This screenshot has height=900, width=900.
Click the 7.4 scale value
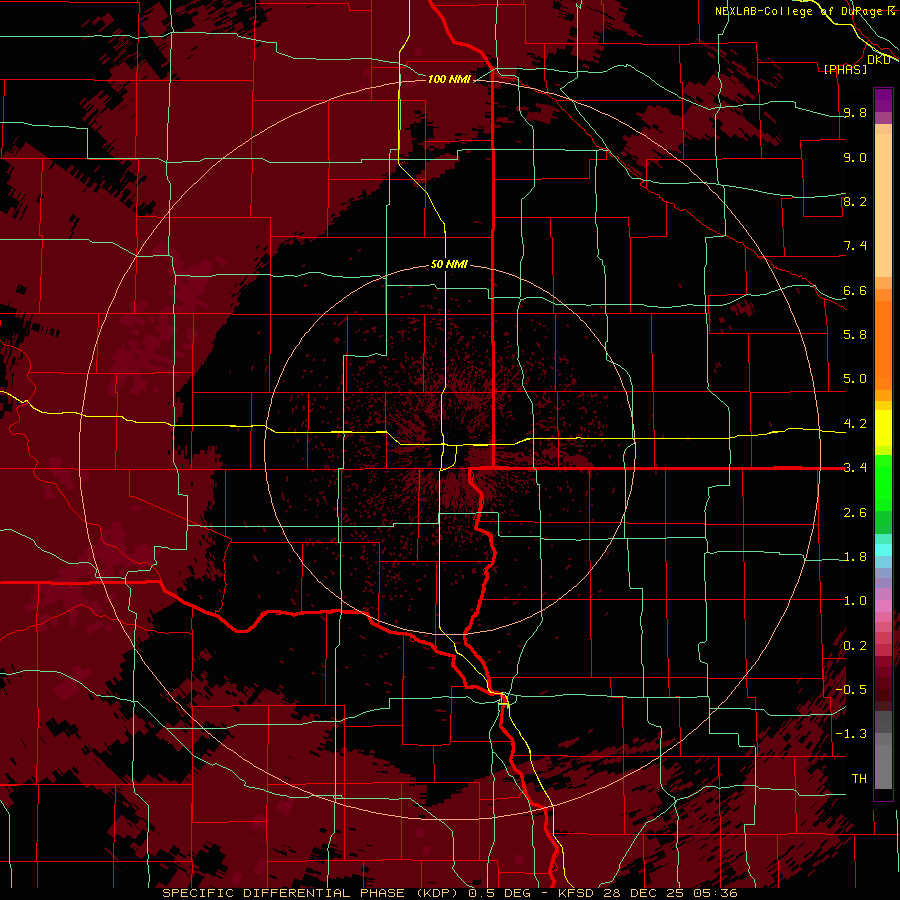click(855, 246)
